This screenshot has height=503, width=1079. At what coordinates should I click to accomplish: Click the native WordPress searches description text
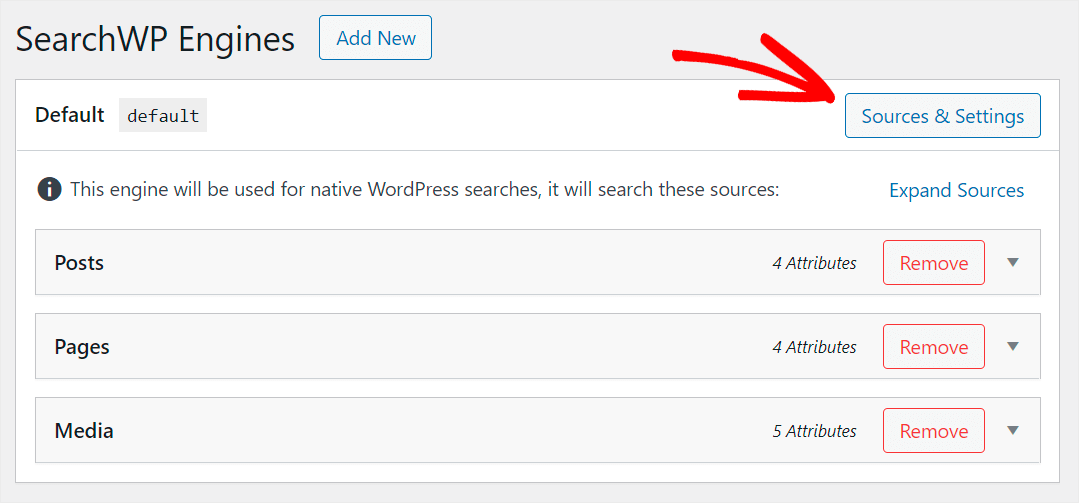(x=425, y=189)
